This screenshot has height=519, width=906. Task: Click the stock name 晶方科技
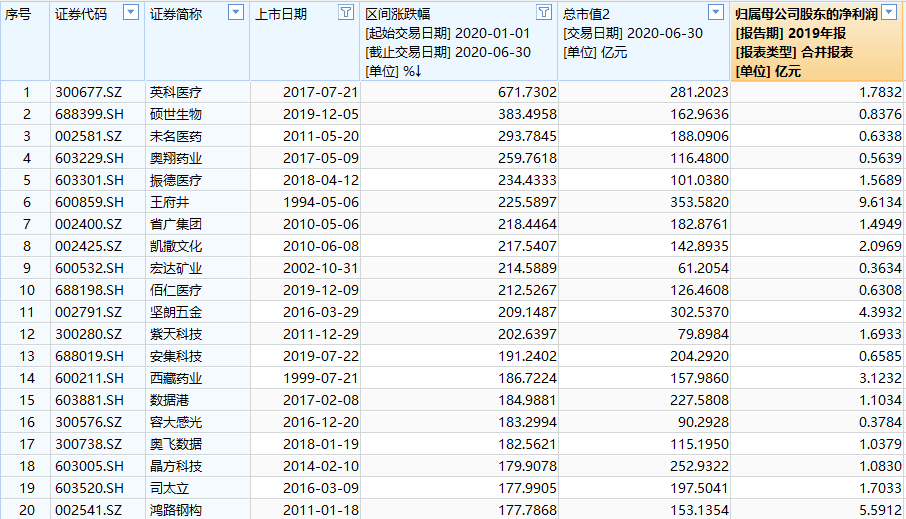pos(176,466)
